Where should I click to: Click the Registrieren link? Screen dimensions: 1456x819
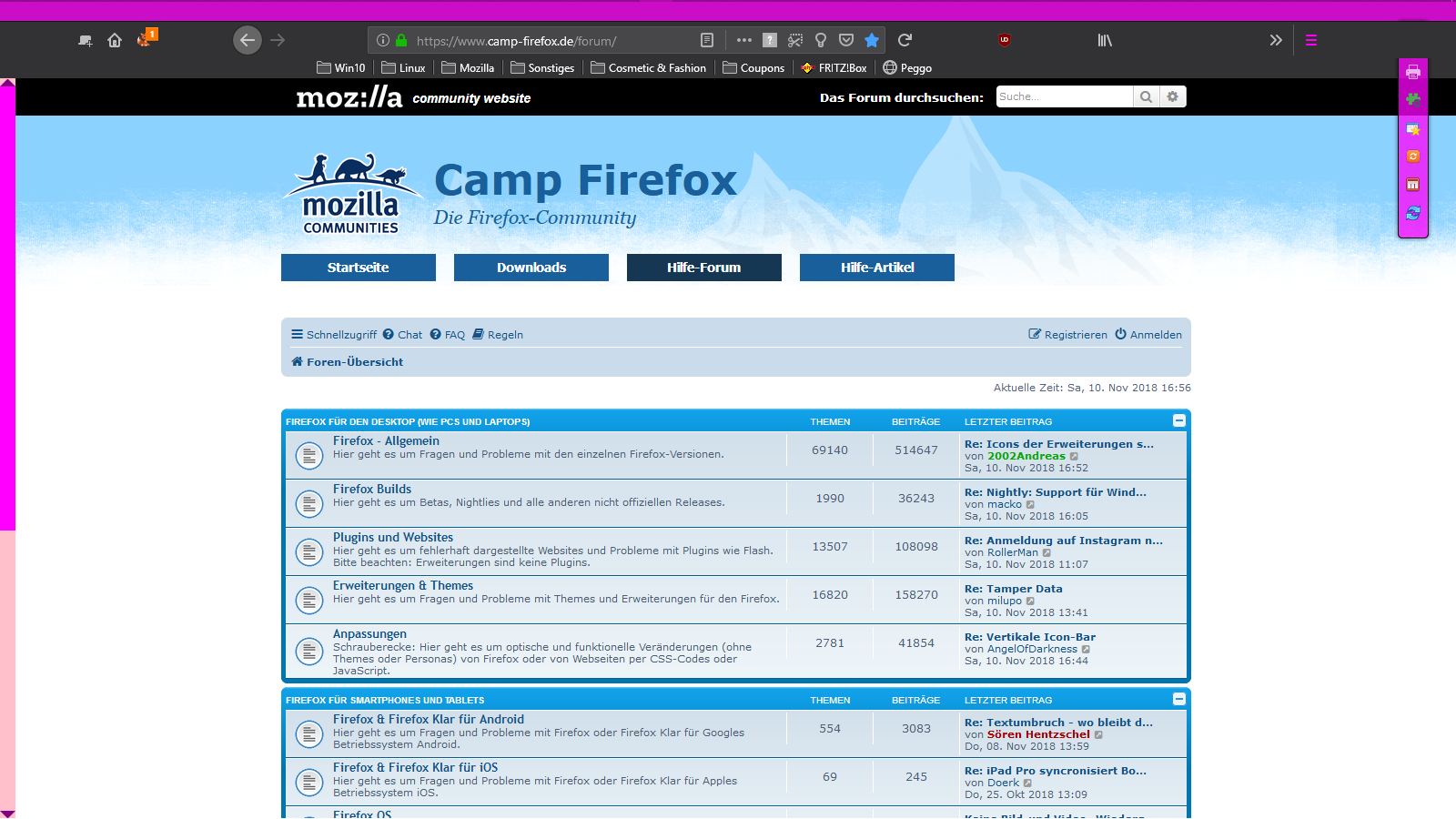tap(1068, 335)
